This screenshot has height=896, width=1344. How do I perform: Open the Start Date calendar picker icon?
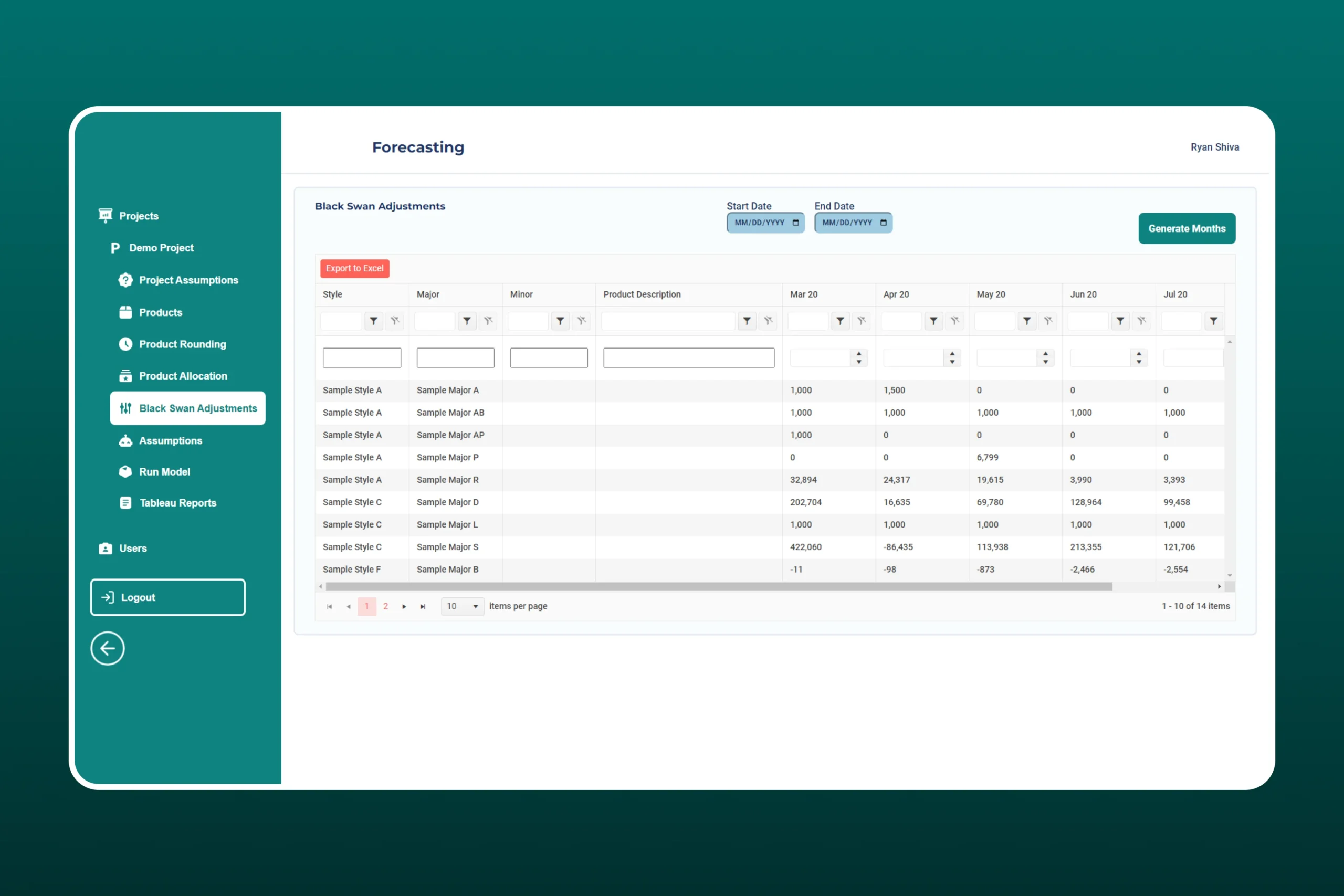click(x=795, y=223)
